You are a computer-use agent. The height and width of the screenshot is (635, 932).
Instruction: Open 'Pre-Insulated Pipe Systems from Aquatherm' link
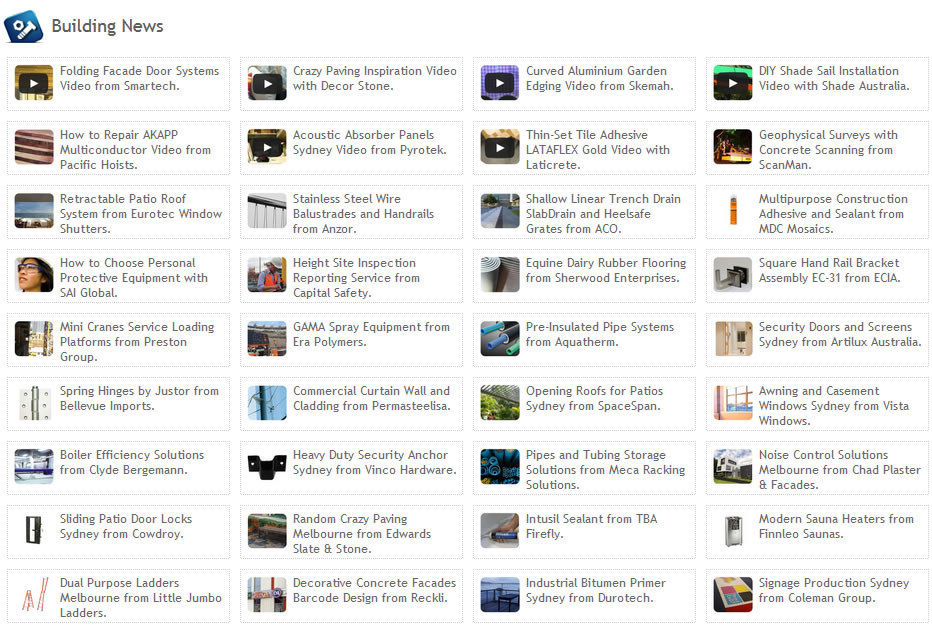tap(600, 335)
